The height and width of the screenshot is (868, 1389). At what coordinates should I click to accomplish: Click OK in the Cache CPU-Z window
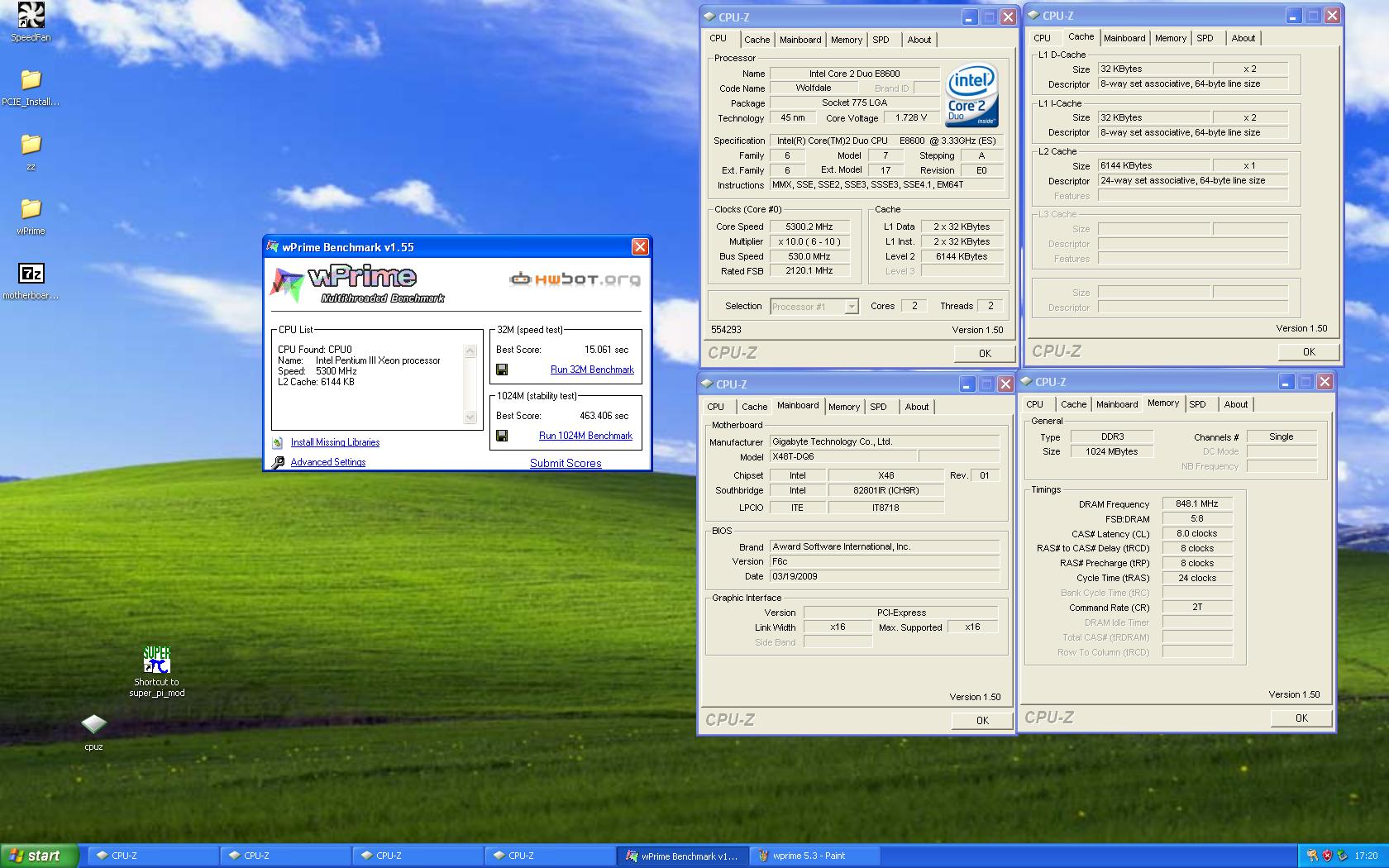1309,351
